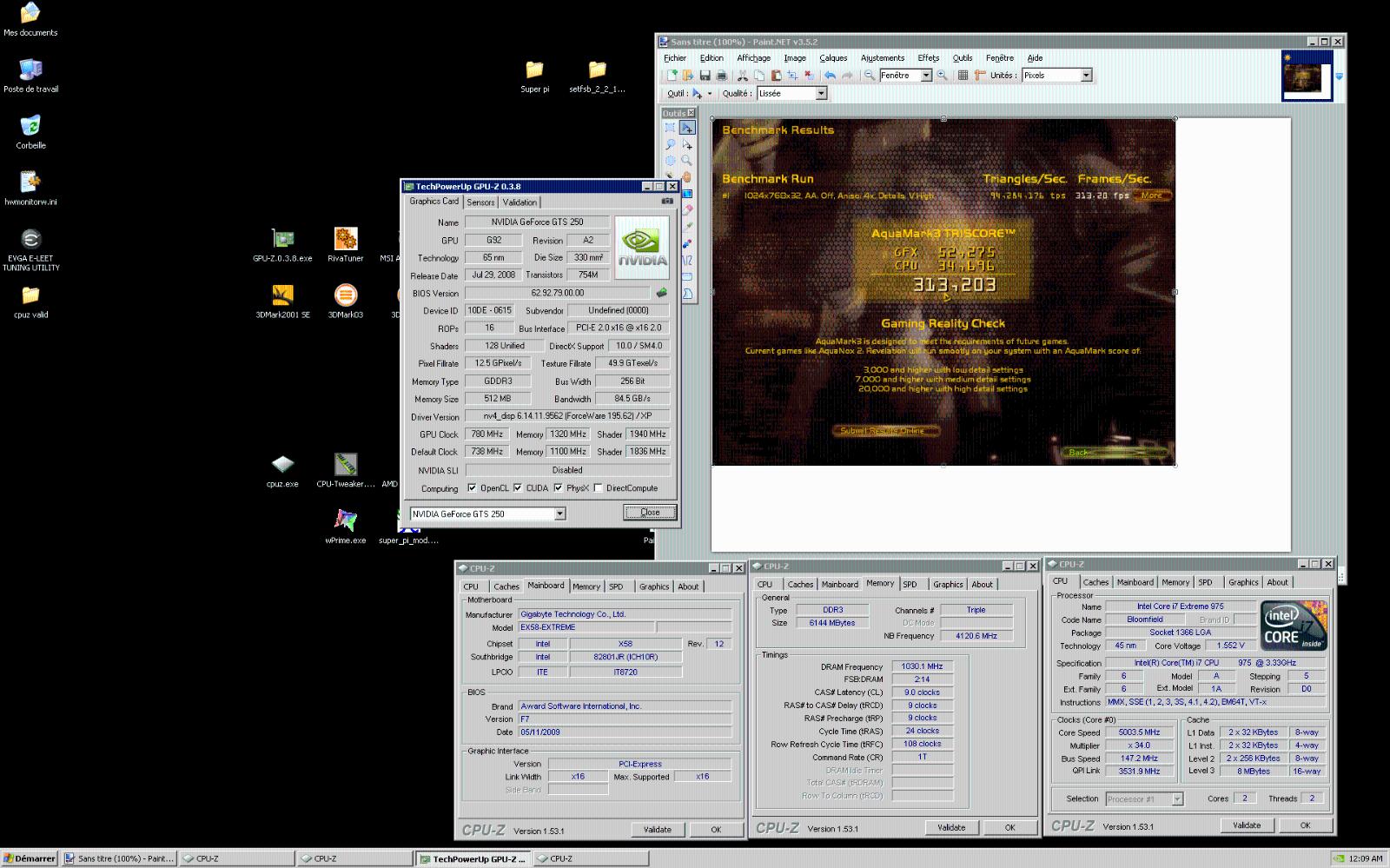This screenshot has height=868, width=1390.
Task: Select the Pan hand tool
Action: [x=686, y=176]
